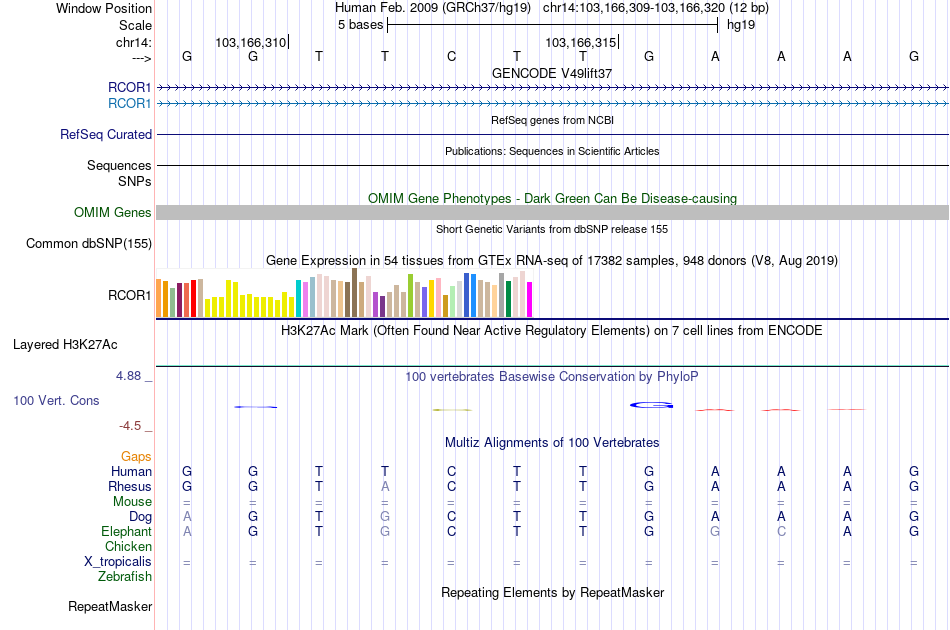The height and width of the screenshot is (630, 950).
Task: Click the Elephant species row label
Action: pos(126,531)
